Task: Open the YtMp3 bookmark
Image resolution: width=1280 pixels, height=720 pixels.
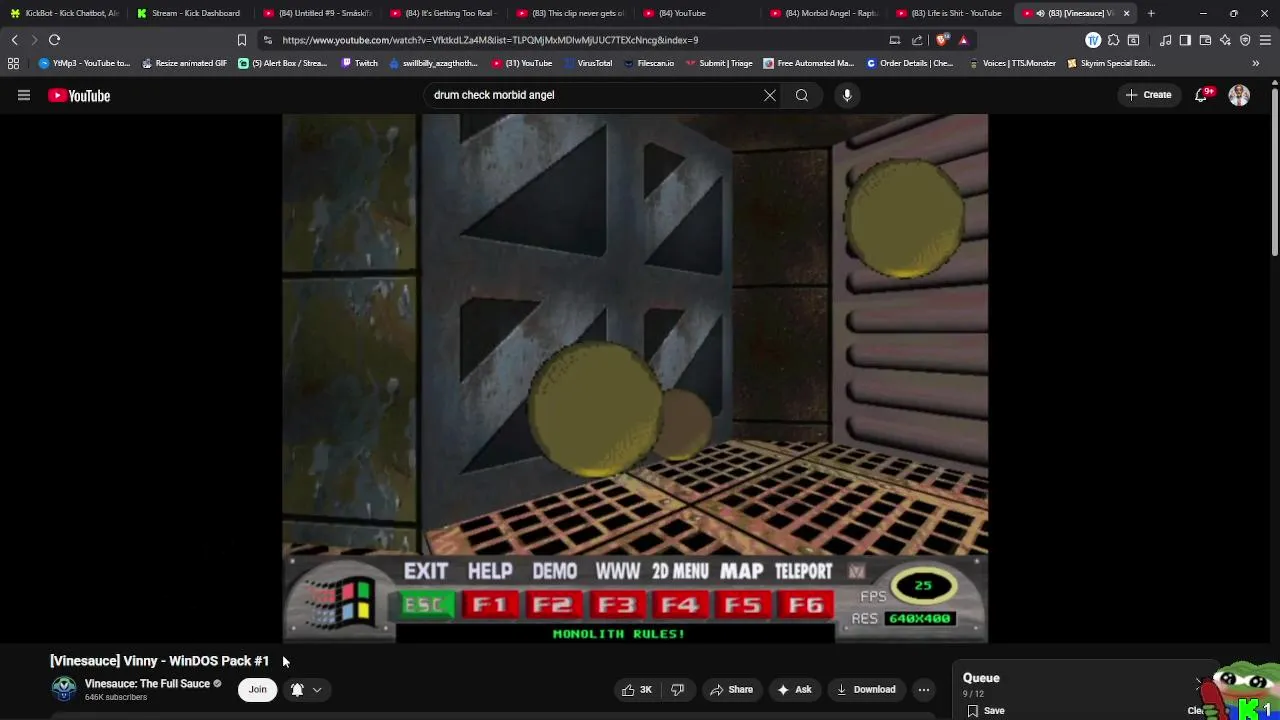Action: click(x=84, y=63)
